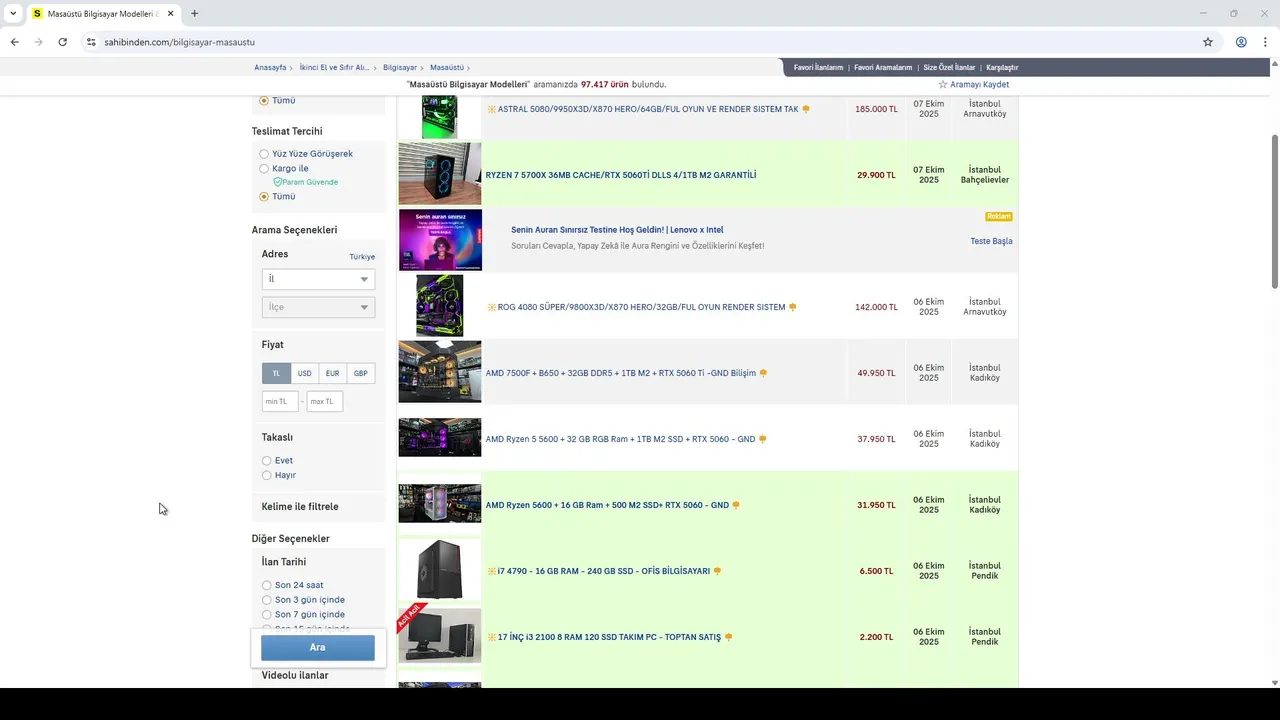This screenshot has width=1280, height=720.
Task: Click the badge icon after AMD 7500F title
Action: coord(763,373)
